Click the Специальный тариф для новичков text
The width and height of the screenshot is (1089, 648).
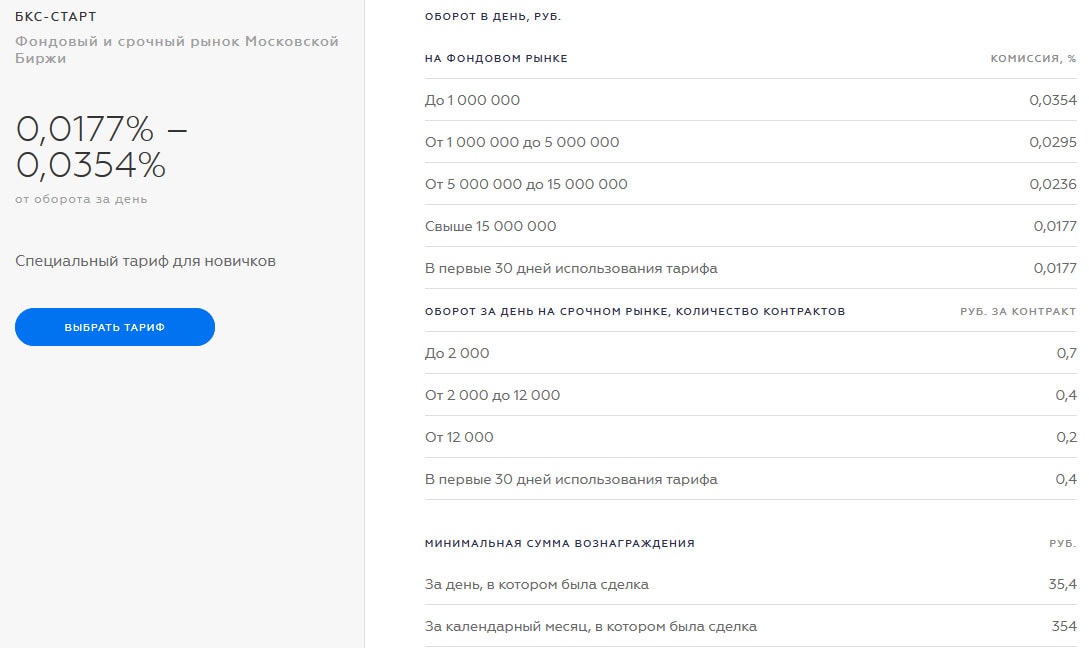(145, 261)
